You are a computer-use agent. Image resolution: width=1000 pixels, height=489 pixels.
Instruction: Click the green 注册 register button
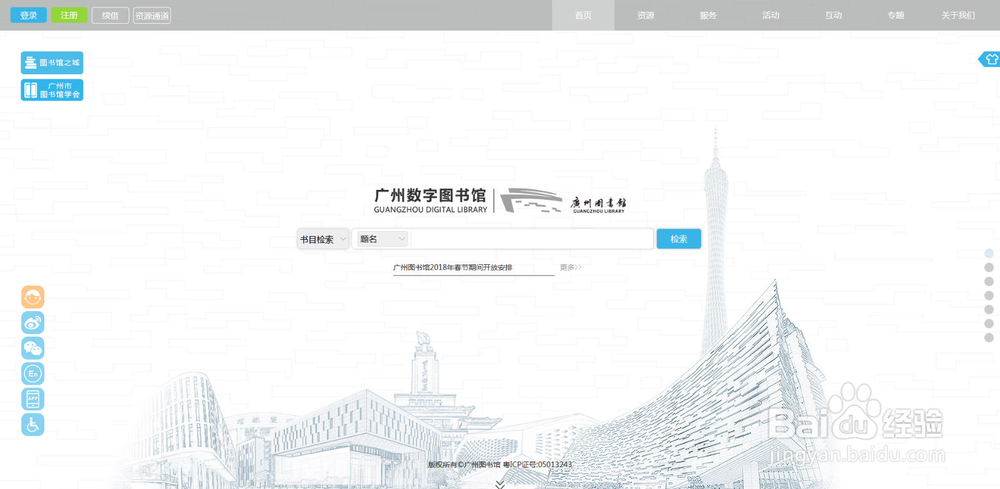point(69,15)
